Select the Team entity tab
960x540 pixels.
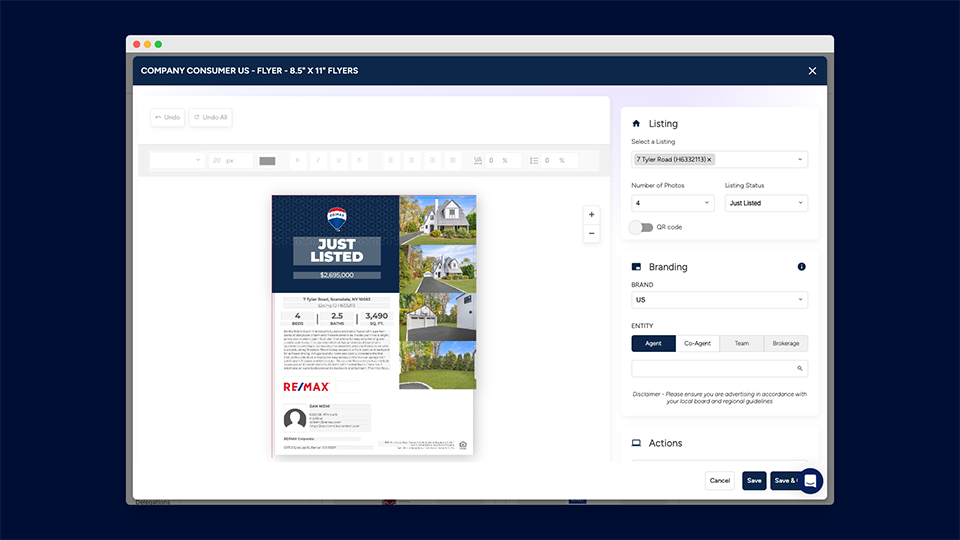pos(741,343)
